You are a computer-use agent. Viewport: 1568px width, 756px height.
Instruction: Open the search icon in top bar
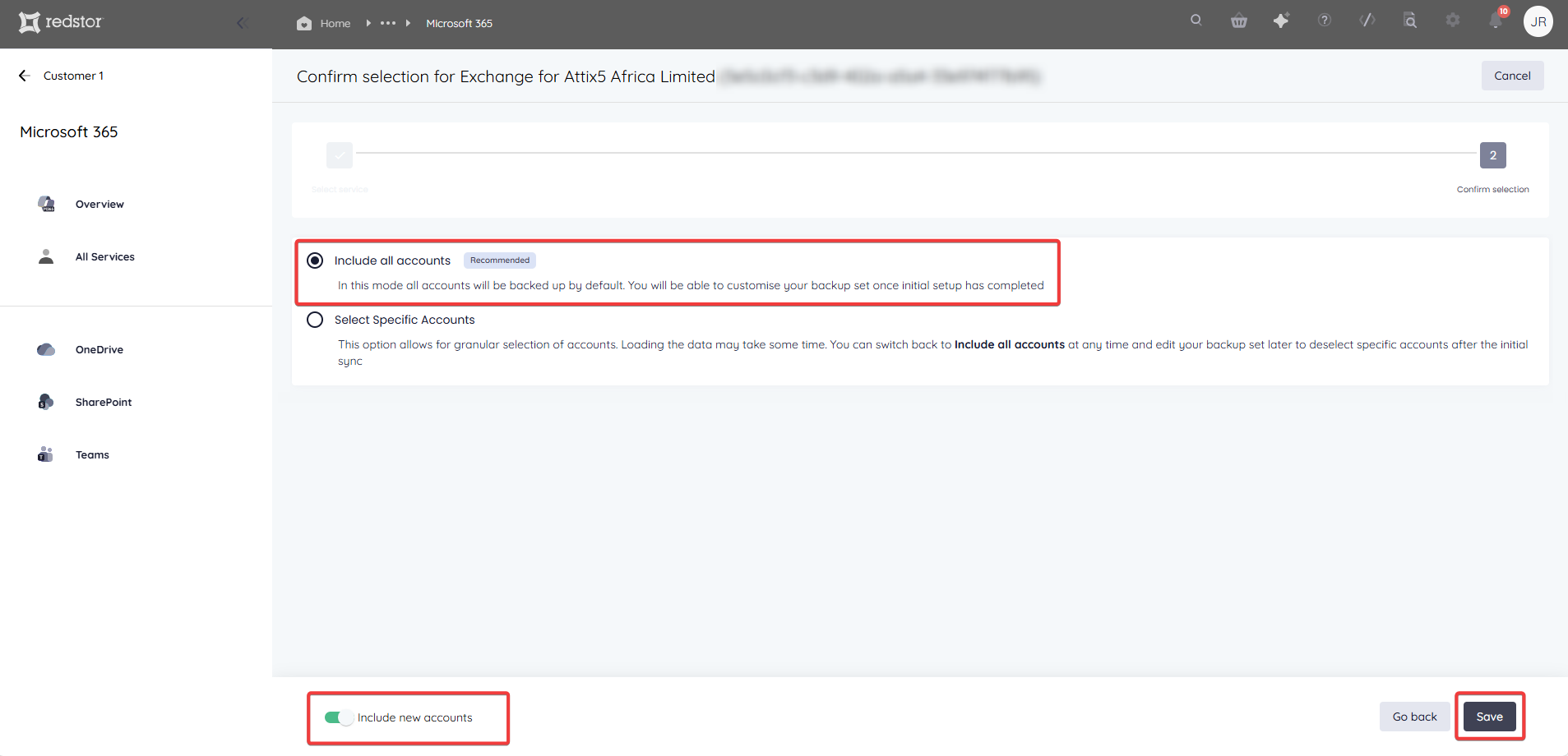1196,21
